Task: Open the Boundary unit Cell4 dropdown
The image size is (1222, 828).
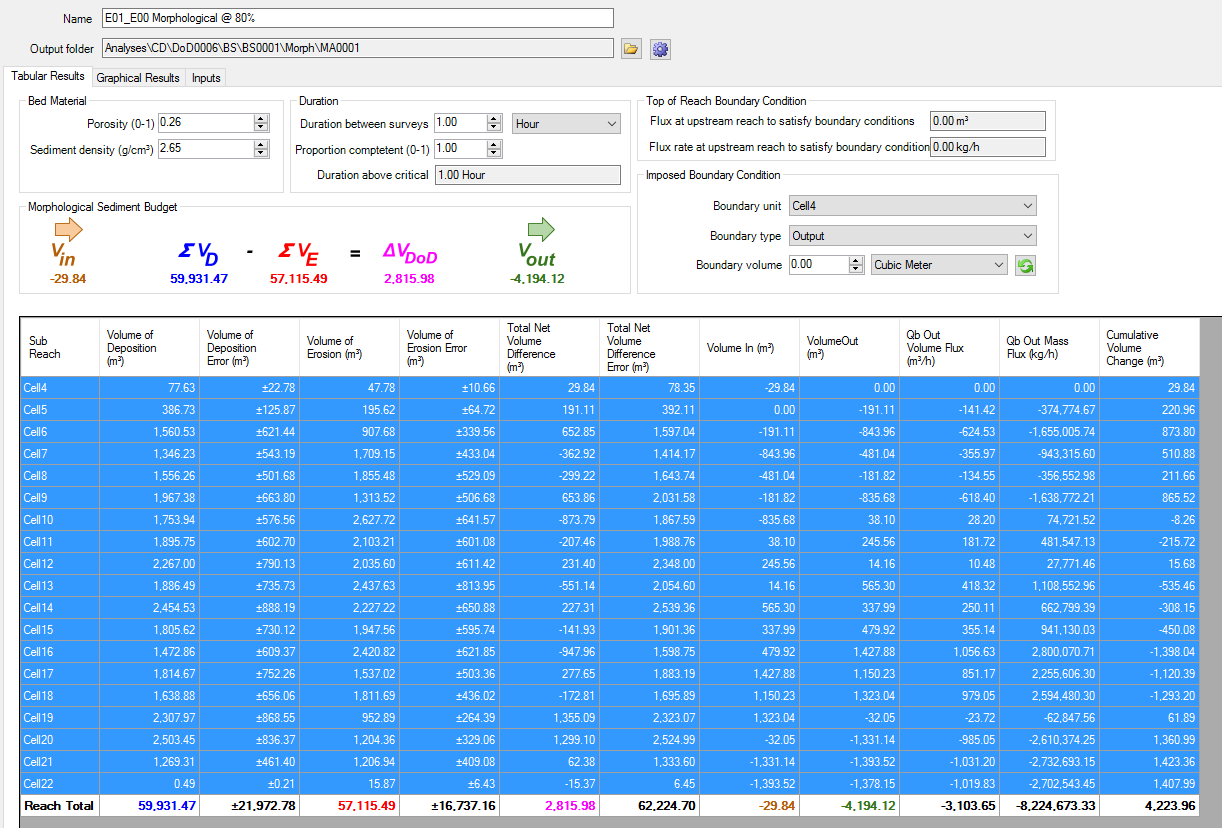Action: point(913,206)
